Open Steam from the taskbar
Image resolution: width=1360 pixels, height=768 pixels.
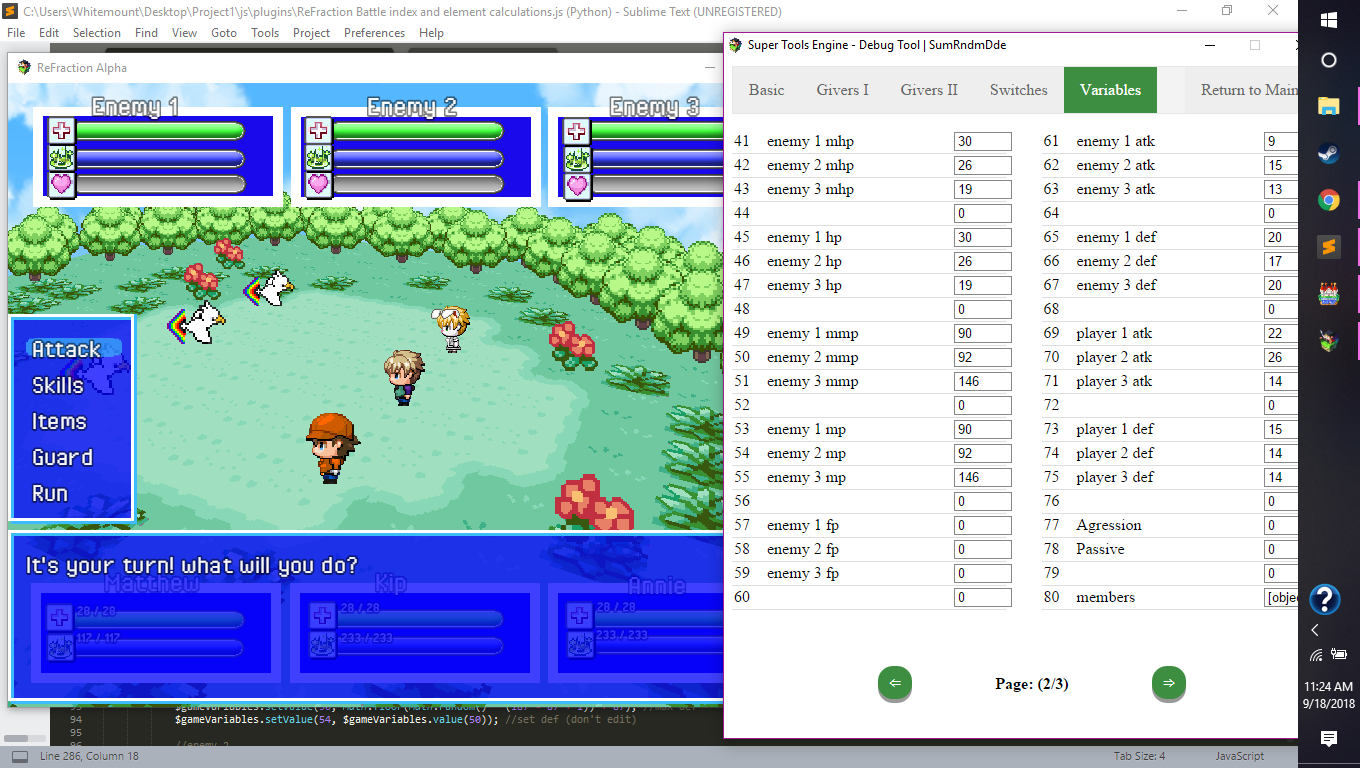click(x=1328, y=153)
